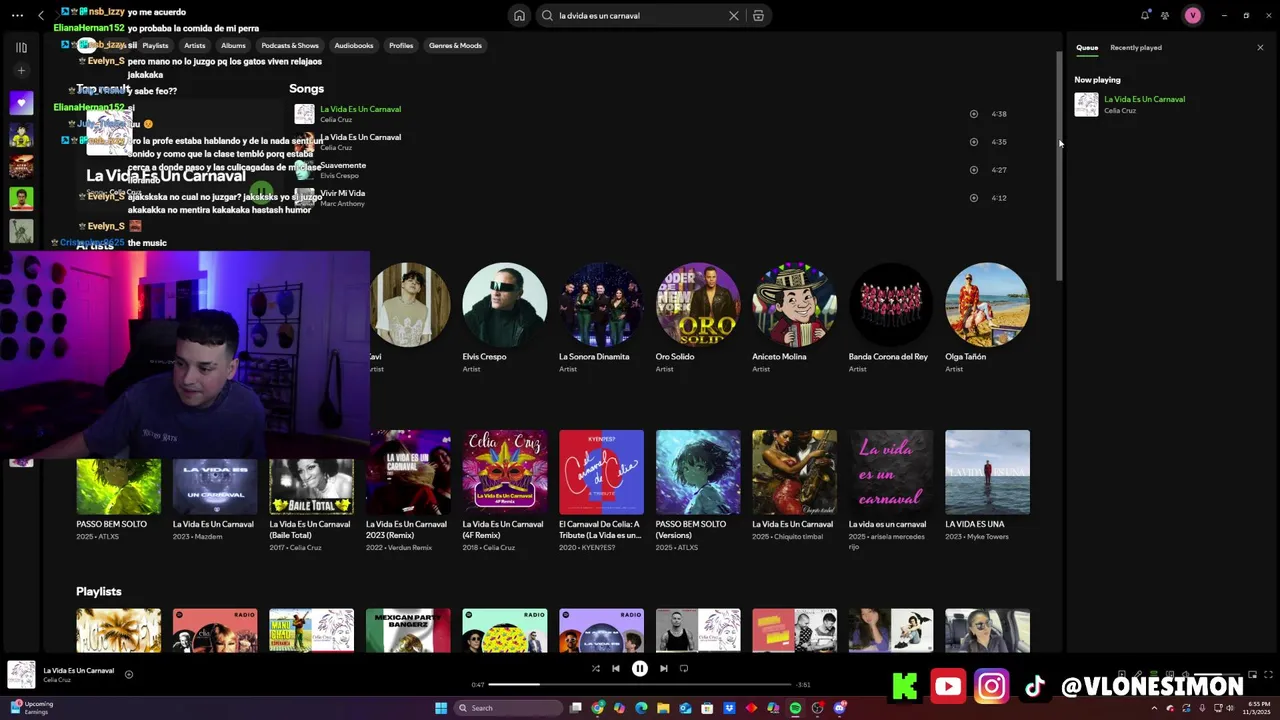The width and height of the screenshot is (1280, 720).
Task: Select Vivir Mi Vida song title
Action: click(x=342, y=193)
